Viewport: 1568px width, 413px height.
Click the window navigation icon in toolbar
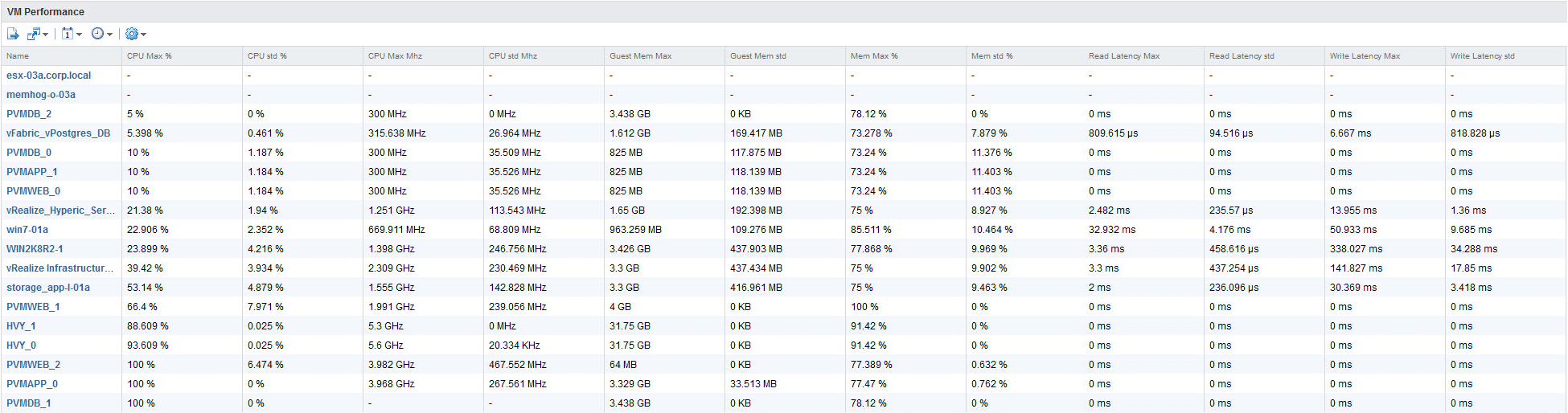click(34, 34)
